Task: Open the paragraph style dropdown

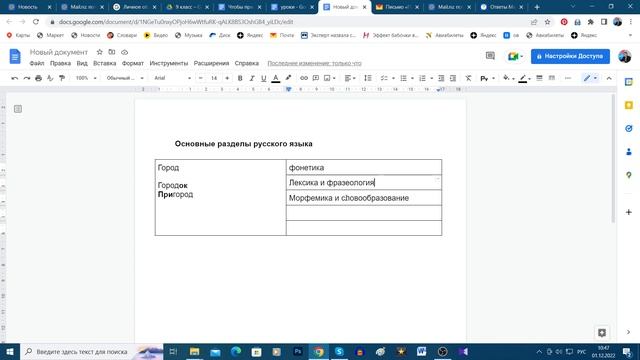Action: point(125,78)
